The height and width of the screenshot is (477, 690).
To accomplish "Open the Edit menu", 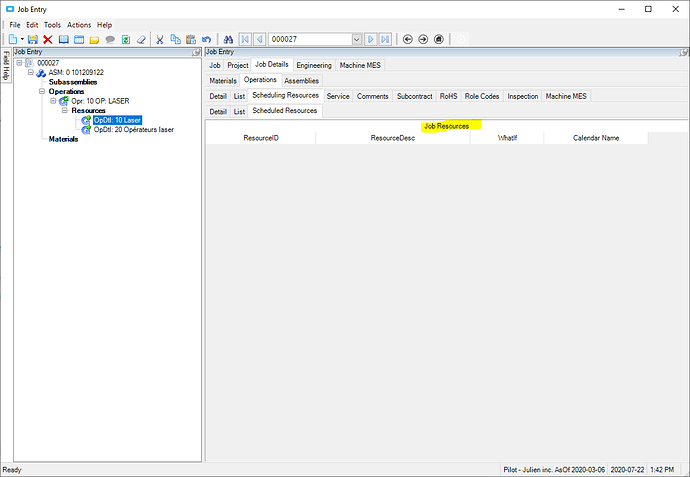I will coord(32,25).
